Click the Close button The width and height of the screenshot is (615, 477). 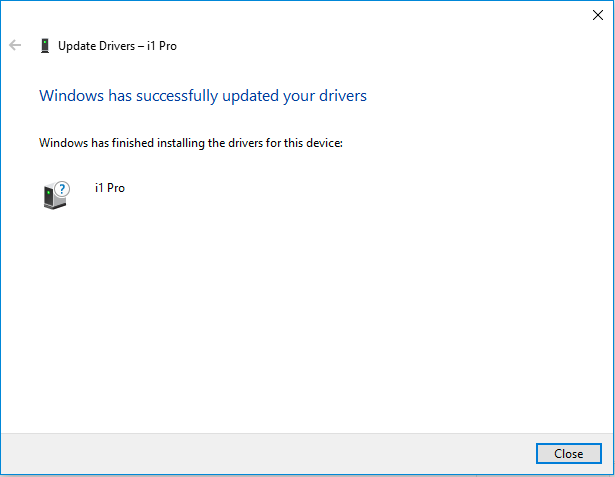(568, 453)
